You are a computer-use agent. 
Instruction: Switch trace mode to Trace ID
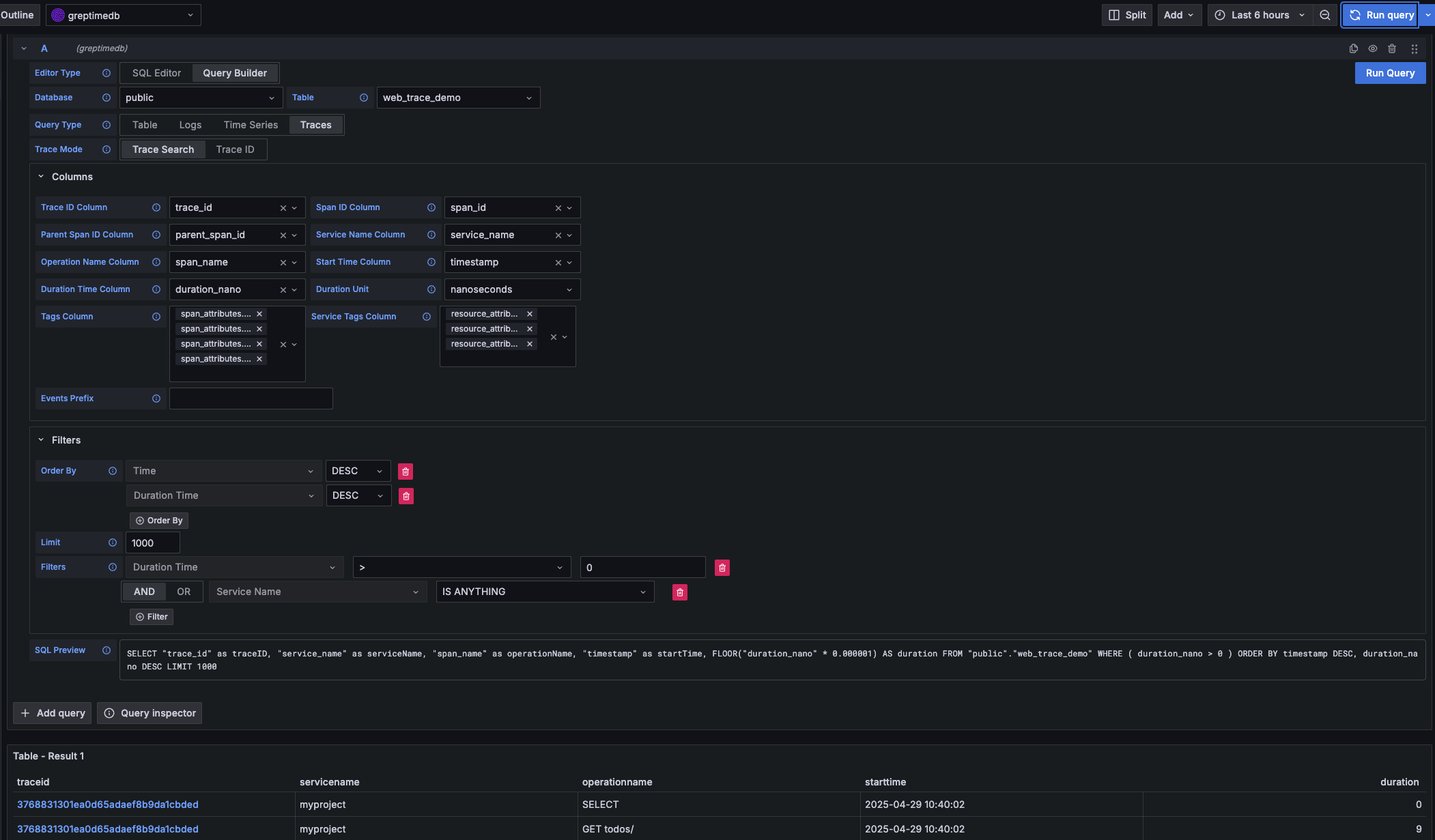(x=235, y=149)
